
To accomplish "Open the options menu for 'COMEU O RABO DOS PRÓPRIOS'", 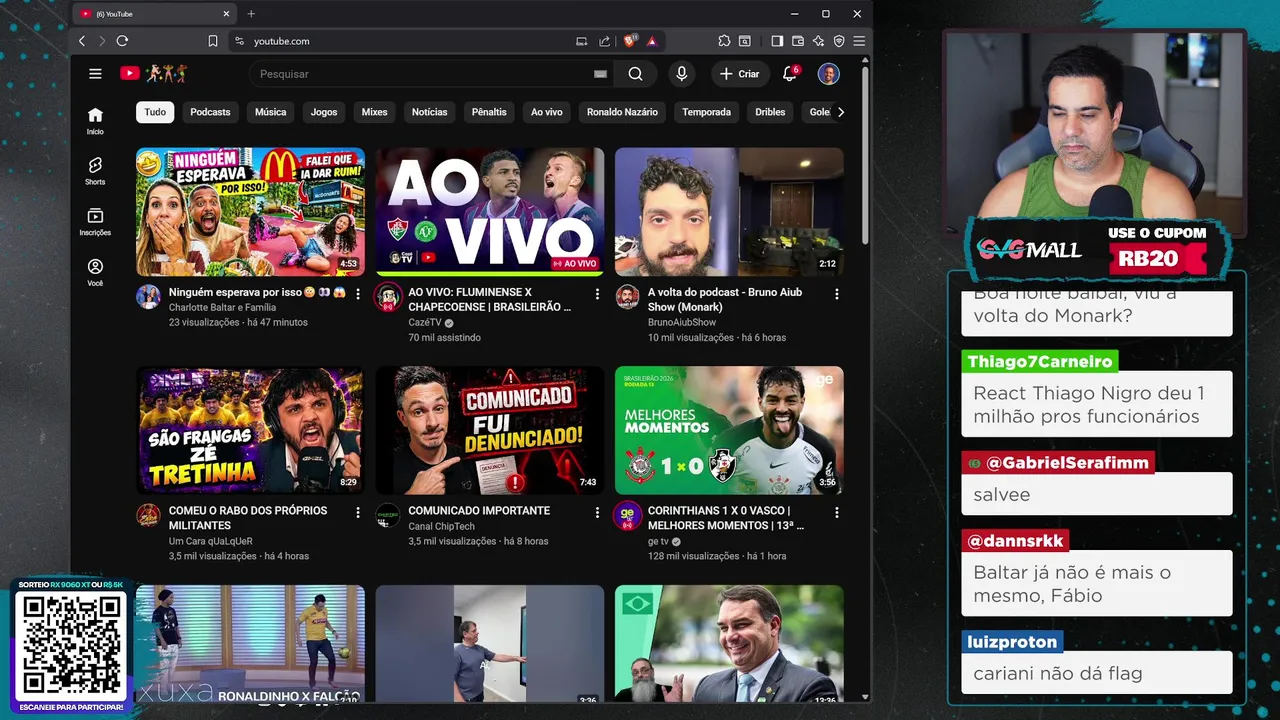I will (x=358, y=512).
